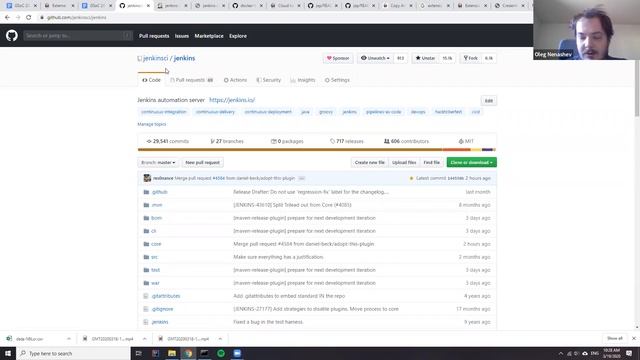
Task: Click the language breakdown color bar
Action: (x=317, y=150)
